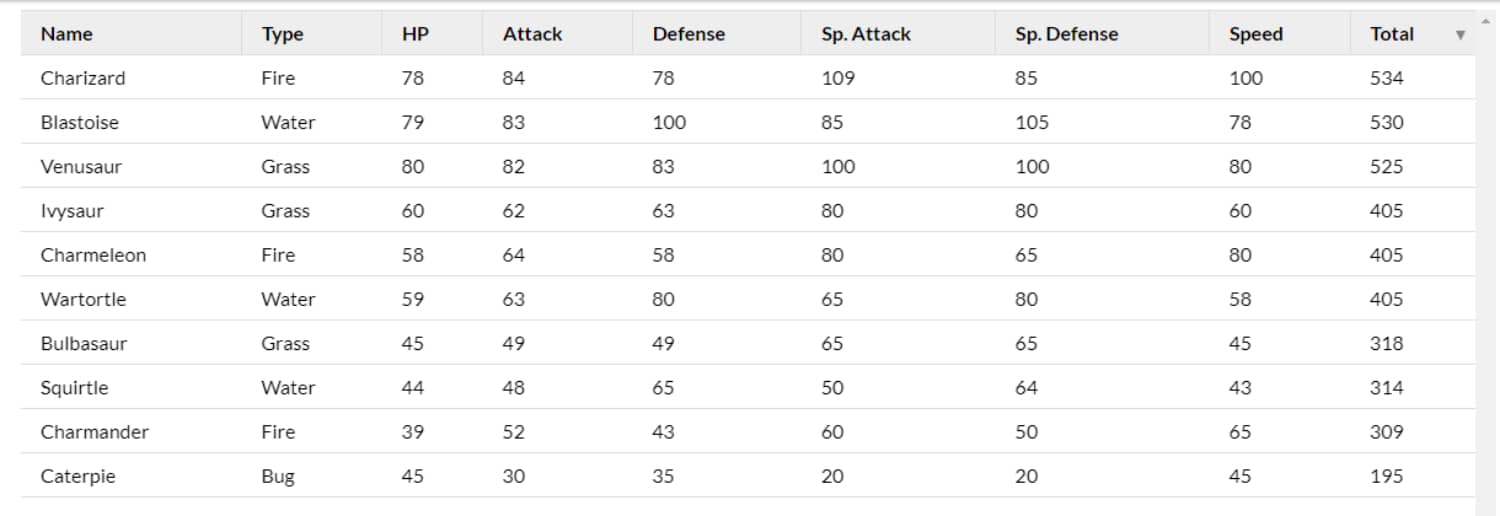This screenshot has width=1500, height=516.
Task: Click the Ivysaur row
Action: coord(748,211)
